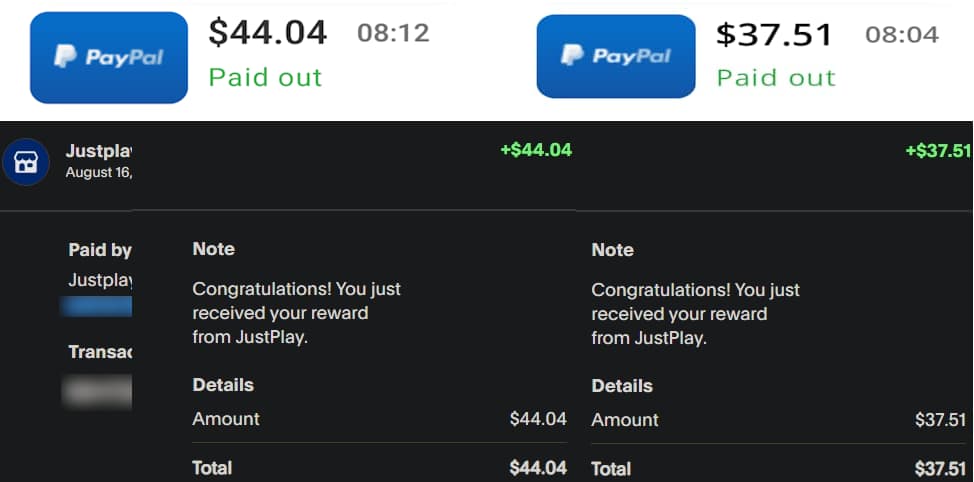This screenshot has width=974, height=482.
Task: Click the PayPal logo beside $44.04
Action: point(109,58)
